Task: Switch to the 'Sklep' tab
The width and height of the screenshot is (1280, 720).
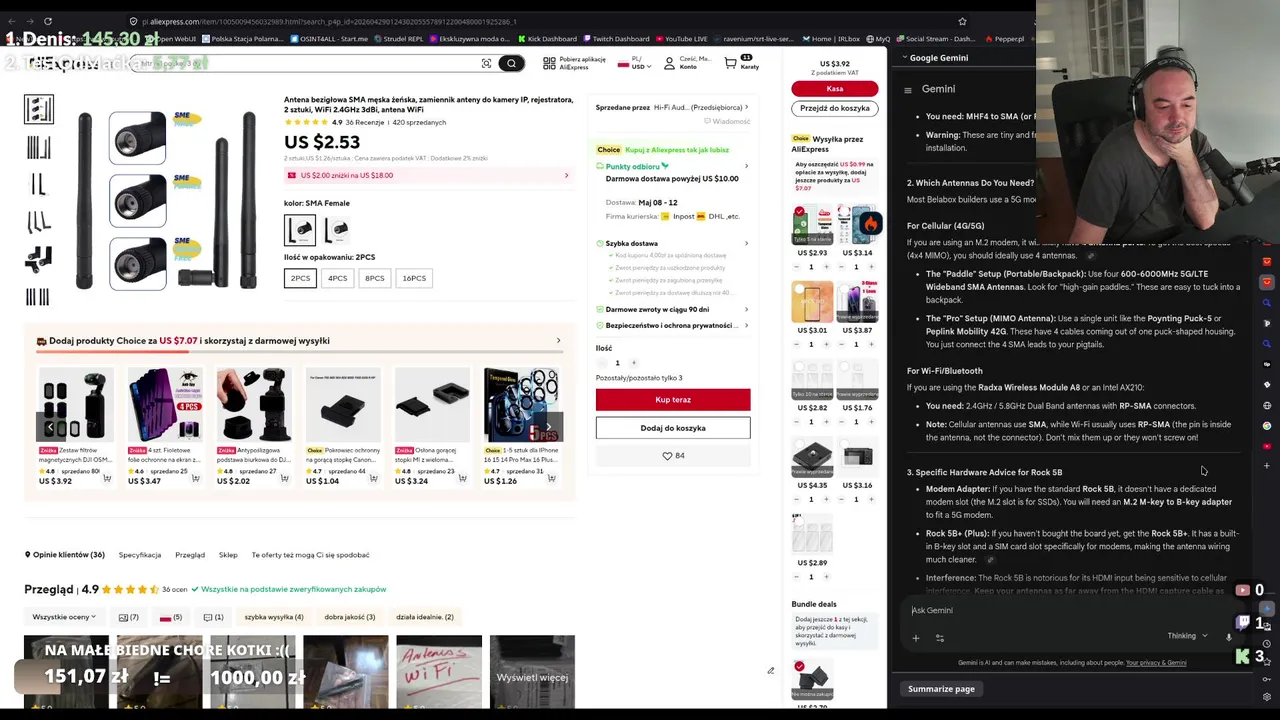Action: pyautogui.click(x=228, y=555)
